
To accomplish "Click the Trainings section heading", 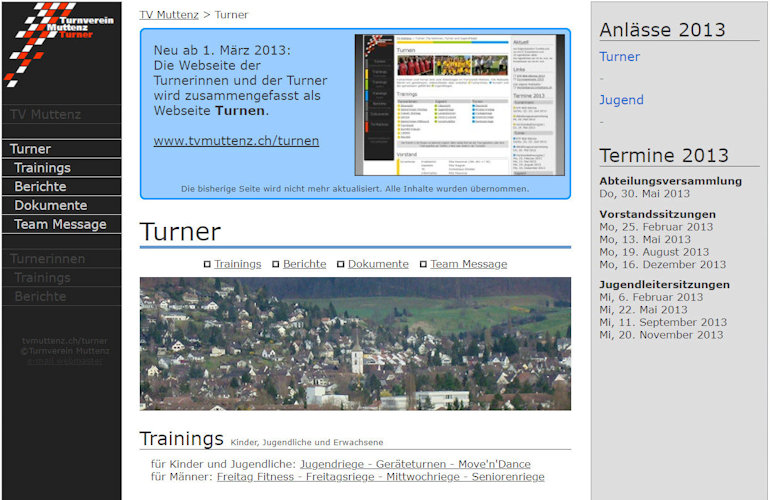I will pos(182,439).
